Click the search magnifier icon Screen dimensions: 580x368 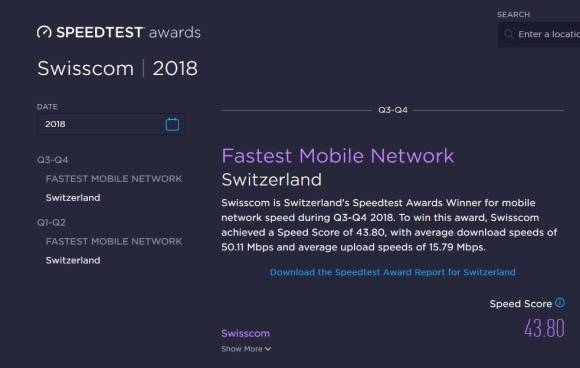point(509,34)
